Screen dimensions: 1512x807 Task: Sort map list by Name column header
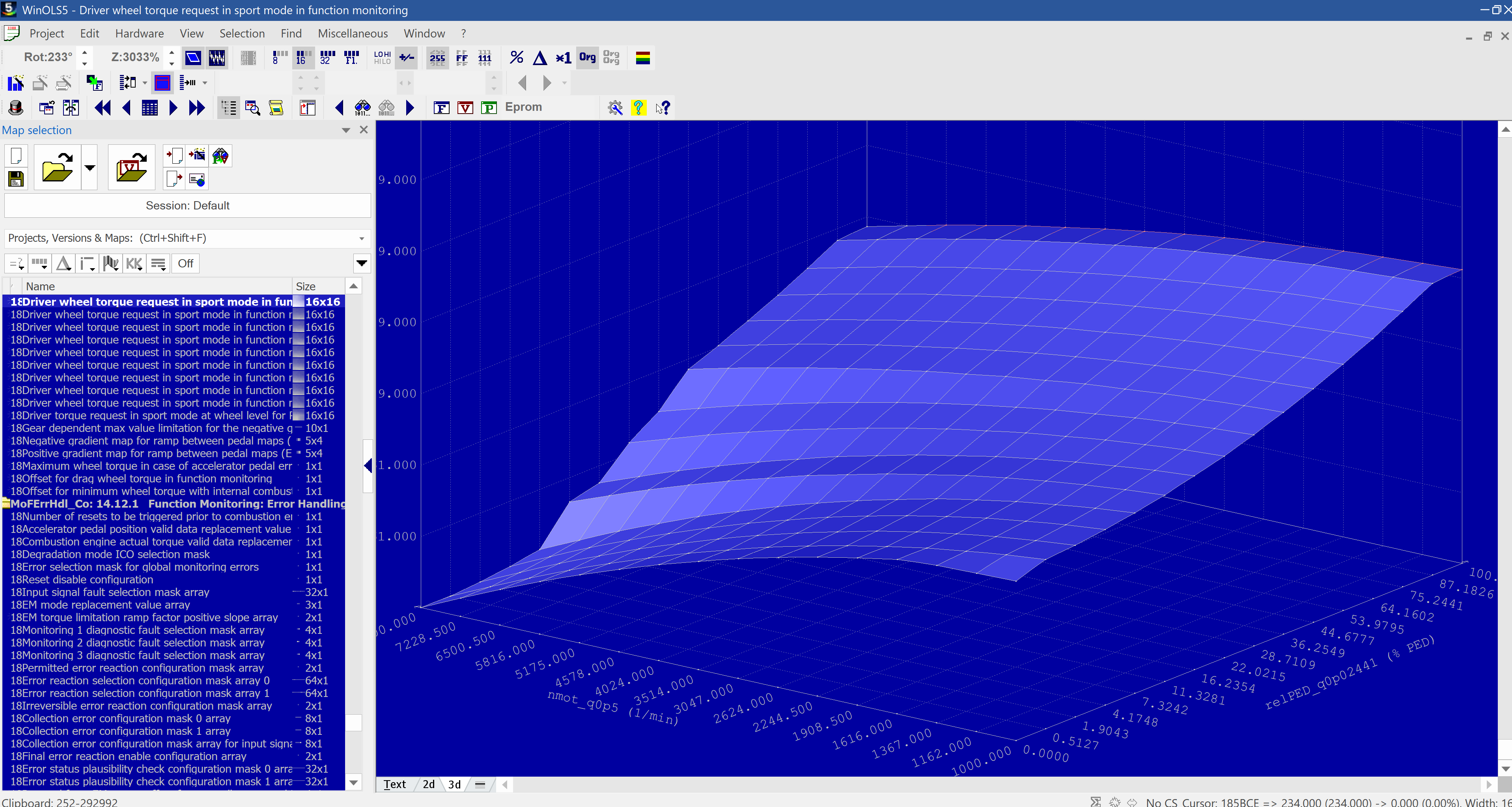tap(157, 286)
